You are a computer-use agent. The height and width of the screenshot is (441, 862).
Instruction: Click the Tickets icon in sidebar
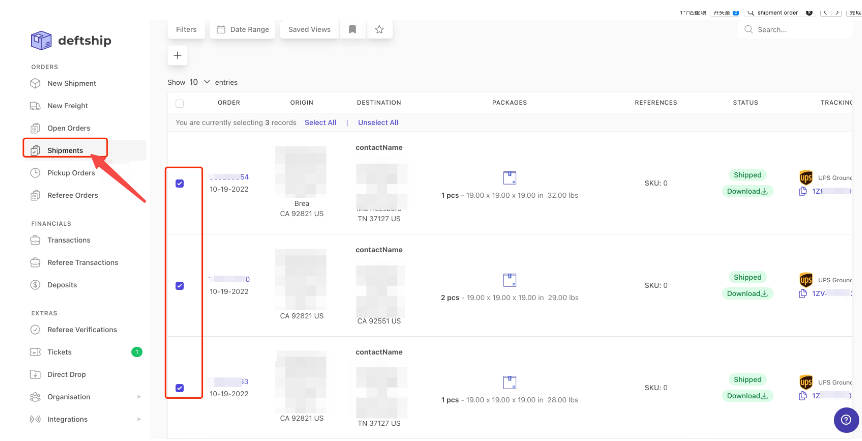35,352
